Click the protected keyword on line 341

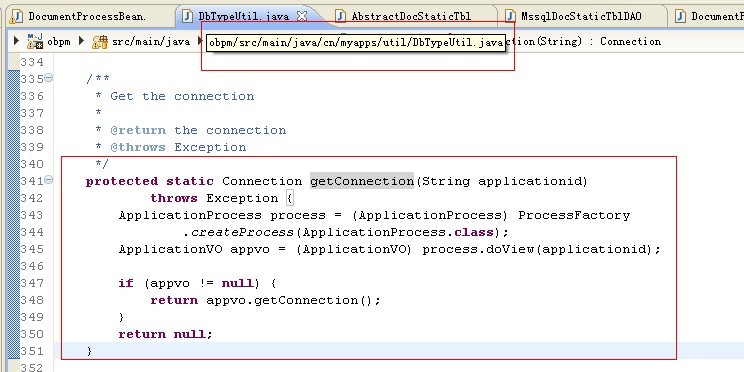click(122, 181)
